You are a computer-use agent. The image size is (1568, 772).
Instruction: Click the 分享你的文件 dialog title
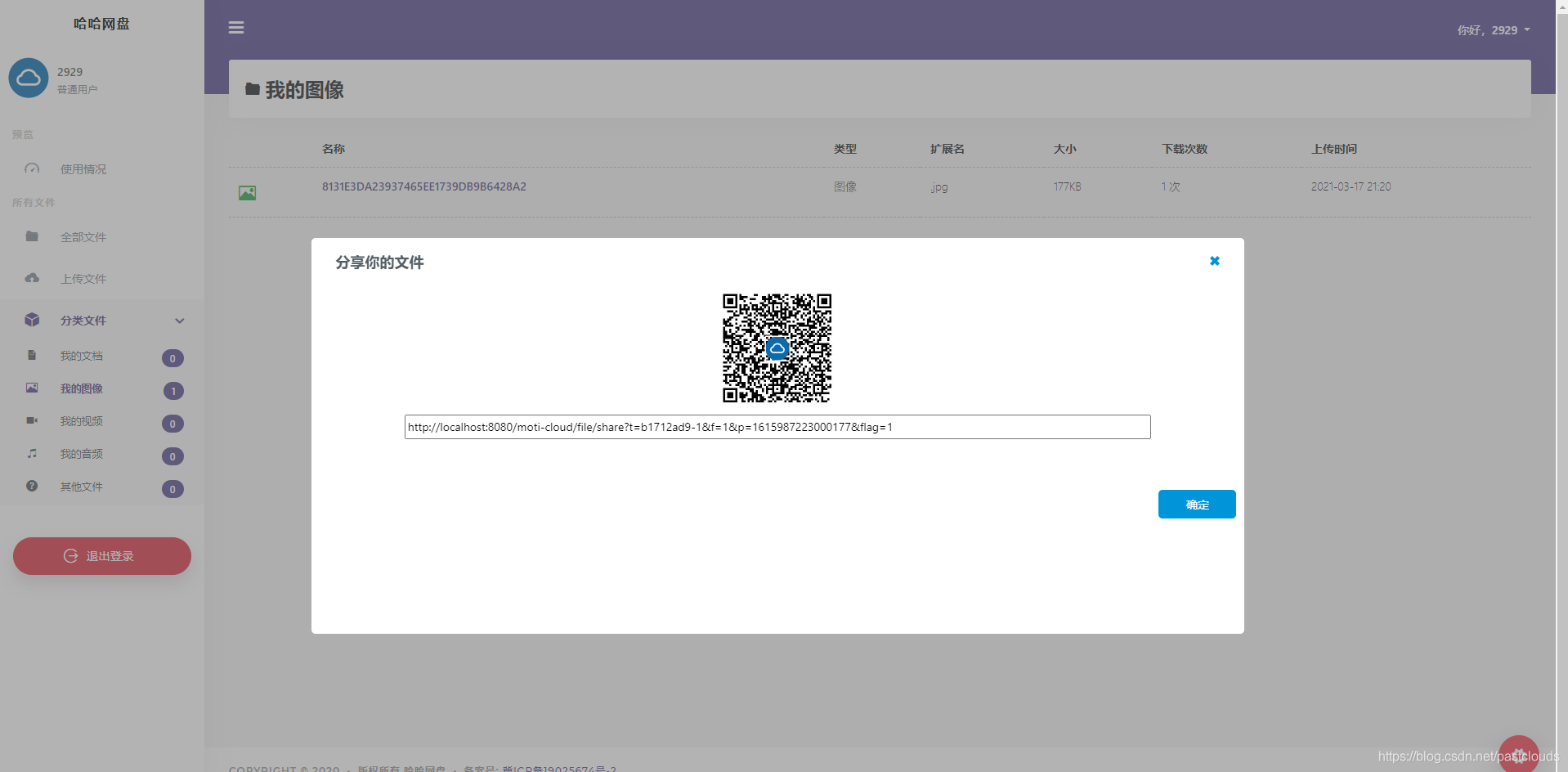point(379,263)
